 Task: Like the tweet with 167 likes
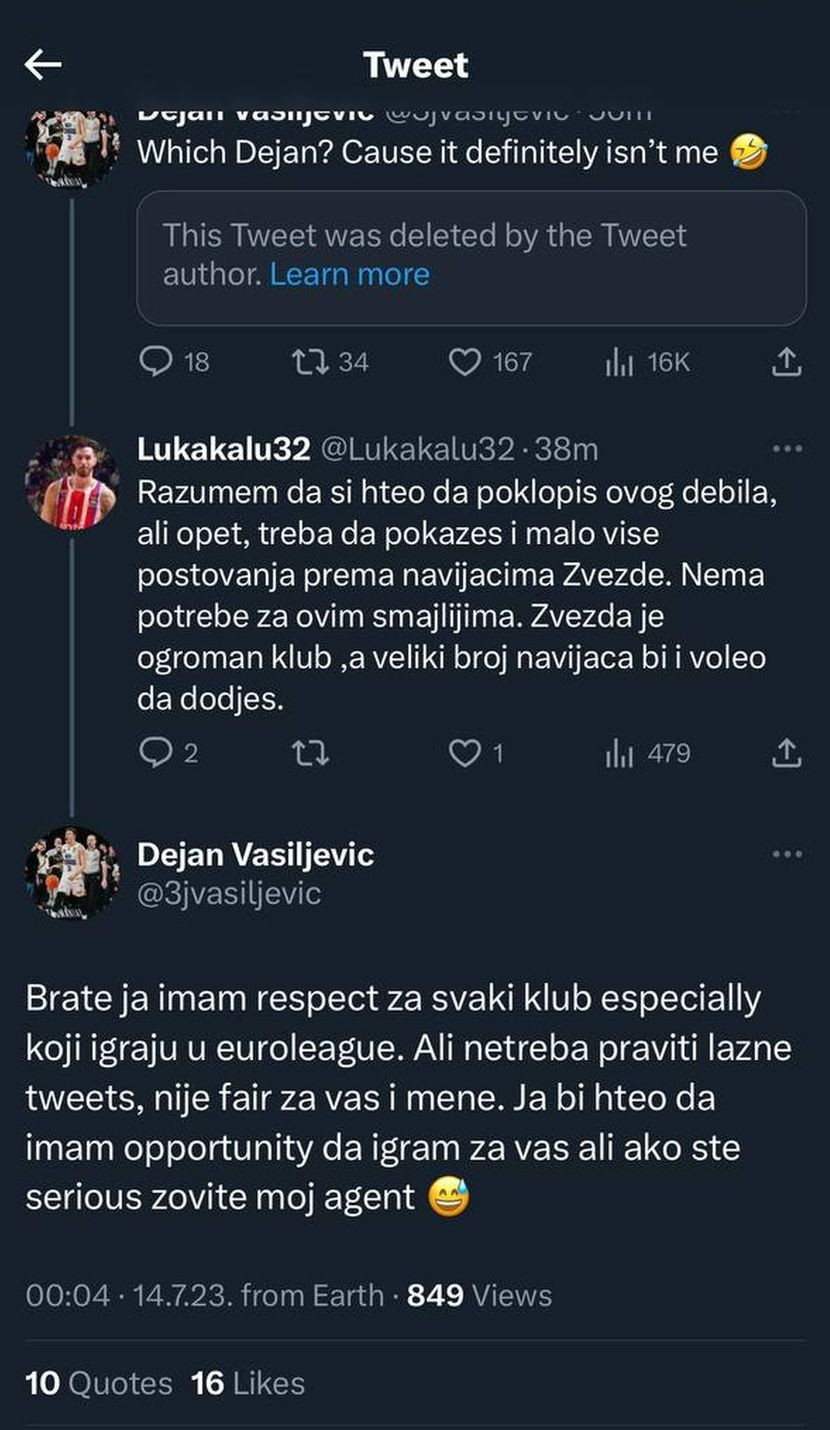coord(464,361)
